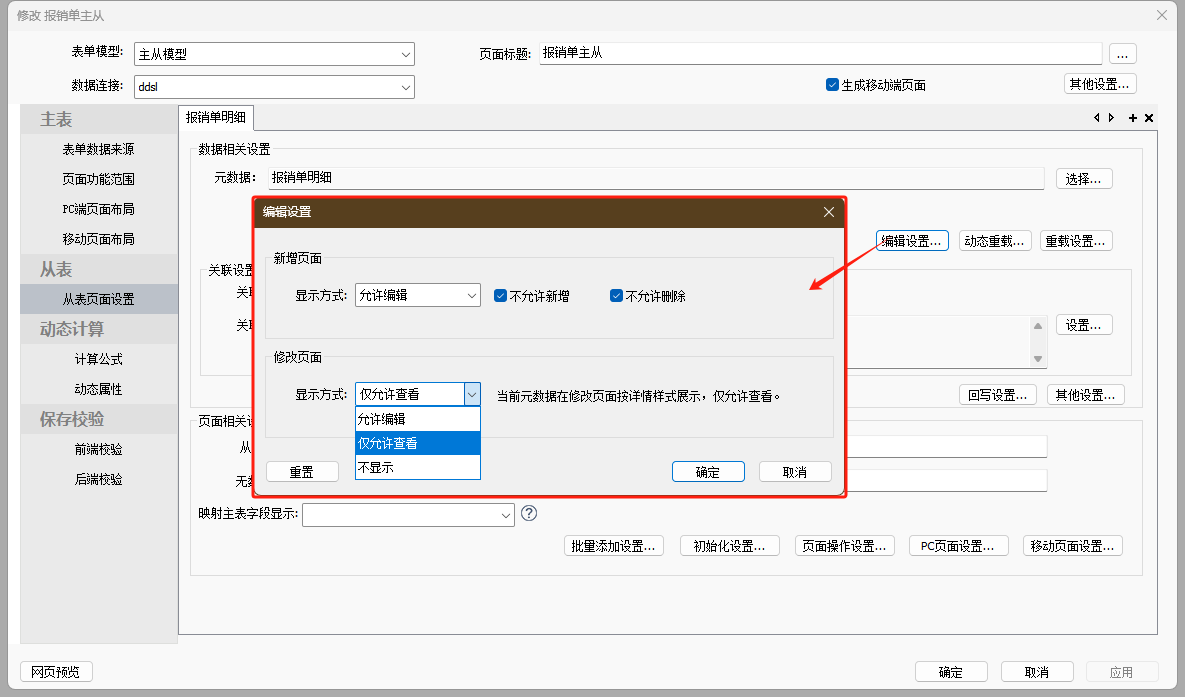Screen dimensions: 1185x697
Task: Uncheck the 不允许删除 checkbox
Action: tap(617, 296)
